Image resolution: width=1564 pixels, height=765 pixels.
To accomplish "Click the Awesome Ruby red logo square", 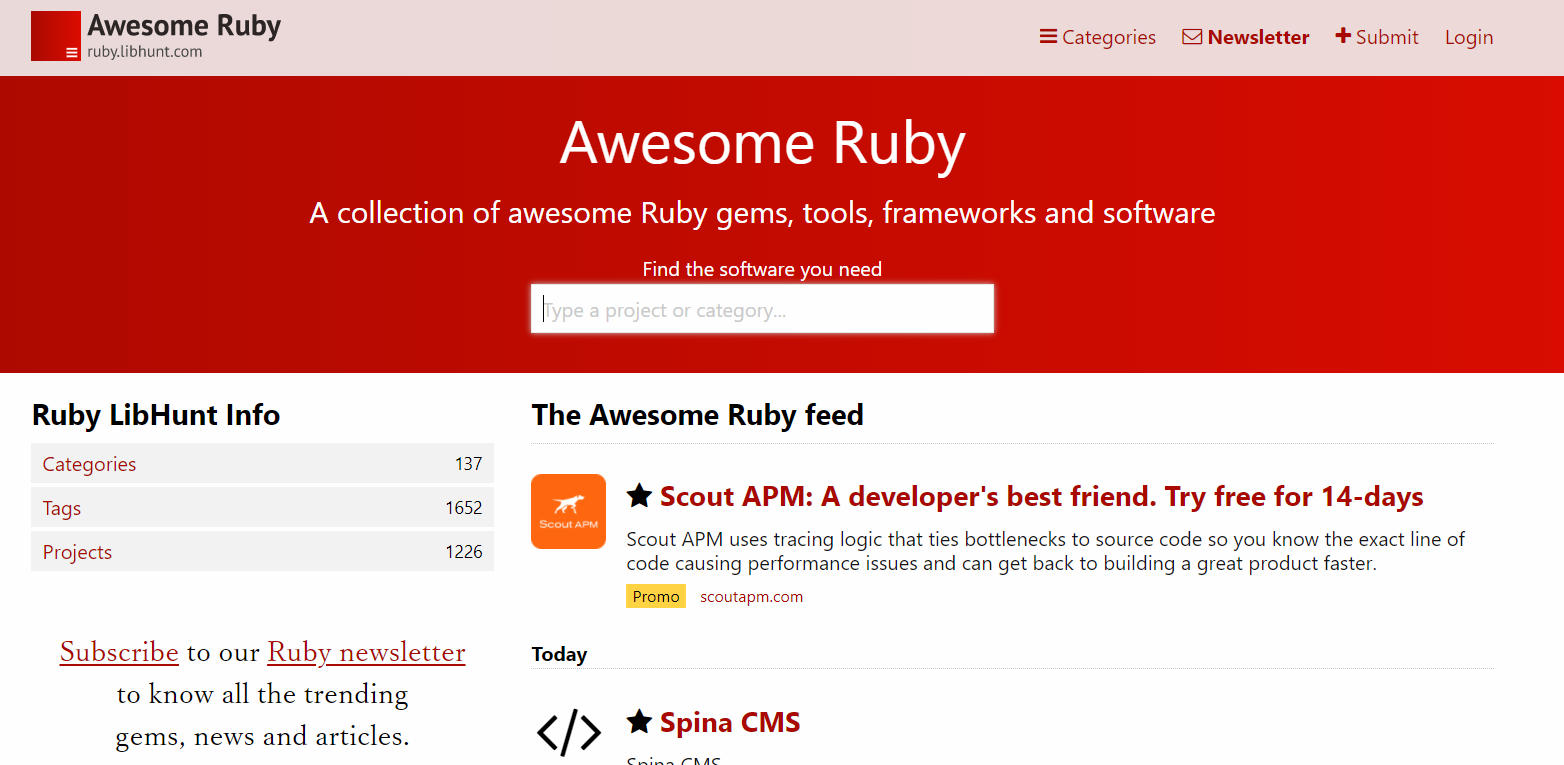I will pos(56,36).
